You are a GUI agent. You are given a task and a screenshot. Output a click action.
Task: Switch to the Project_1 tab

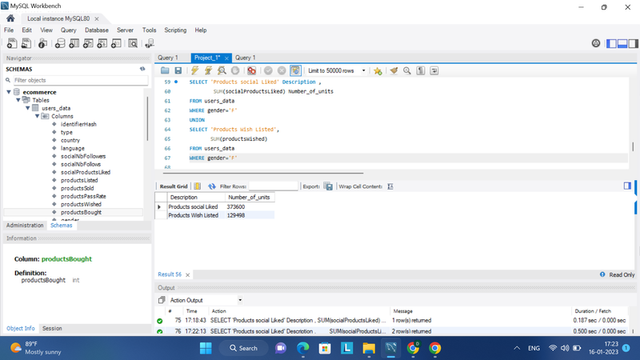tap(207, 58)
